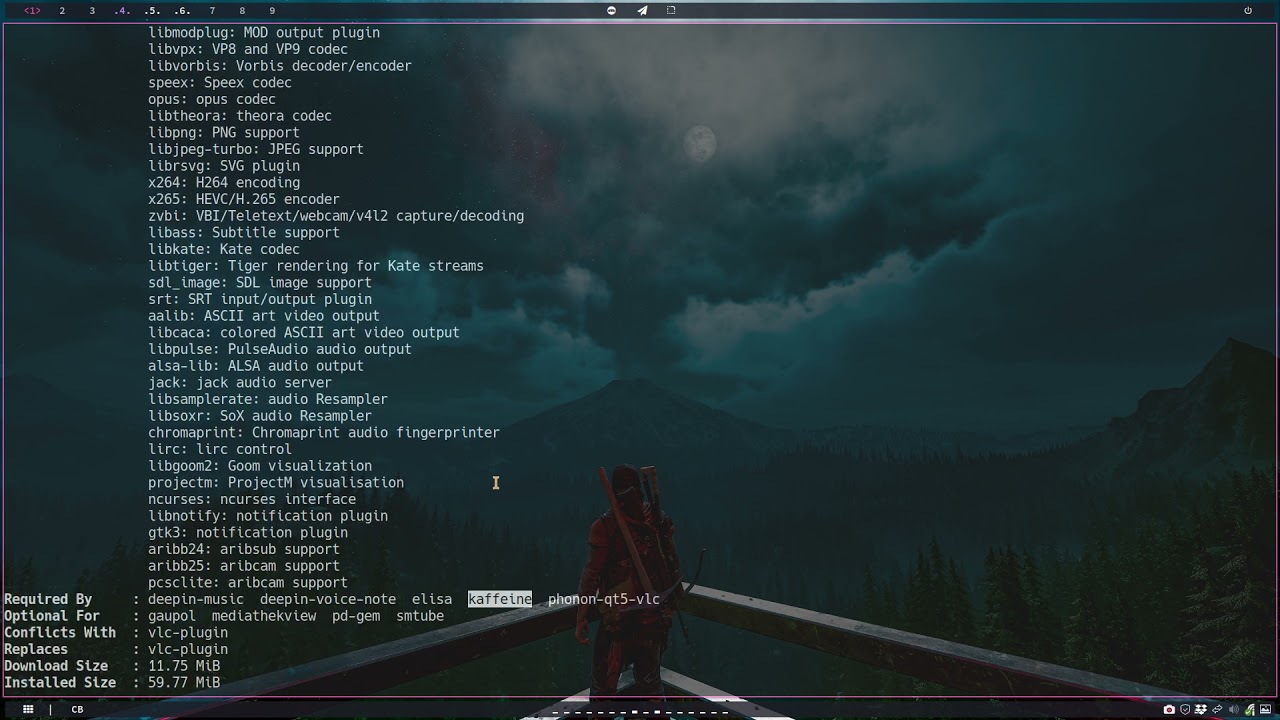Open the Telegram paper plane icon
This screenshot has width=1280, height=720.
[642, 10]
